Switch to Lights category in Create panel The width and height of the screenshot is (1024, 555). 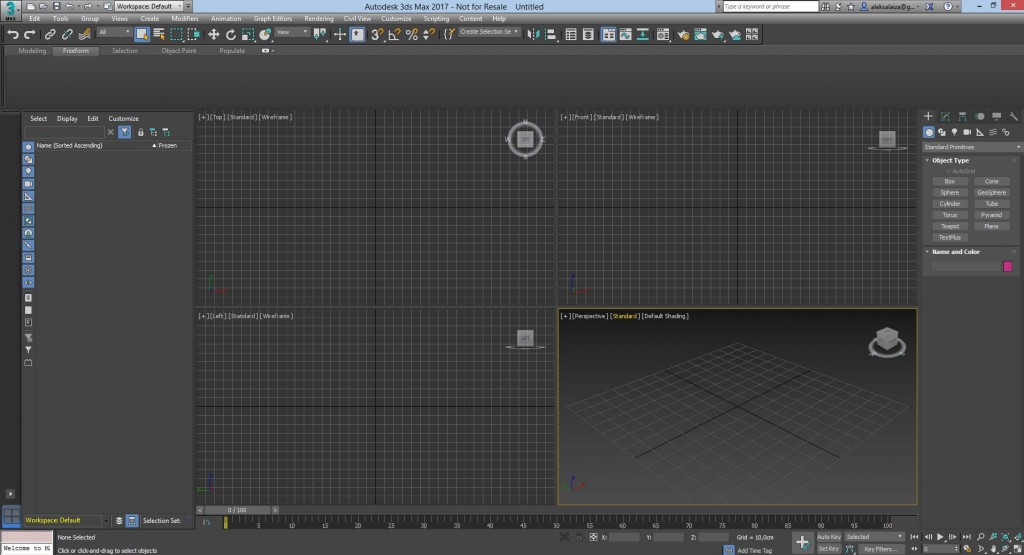click(x=954, y=132)
